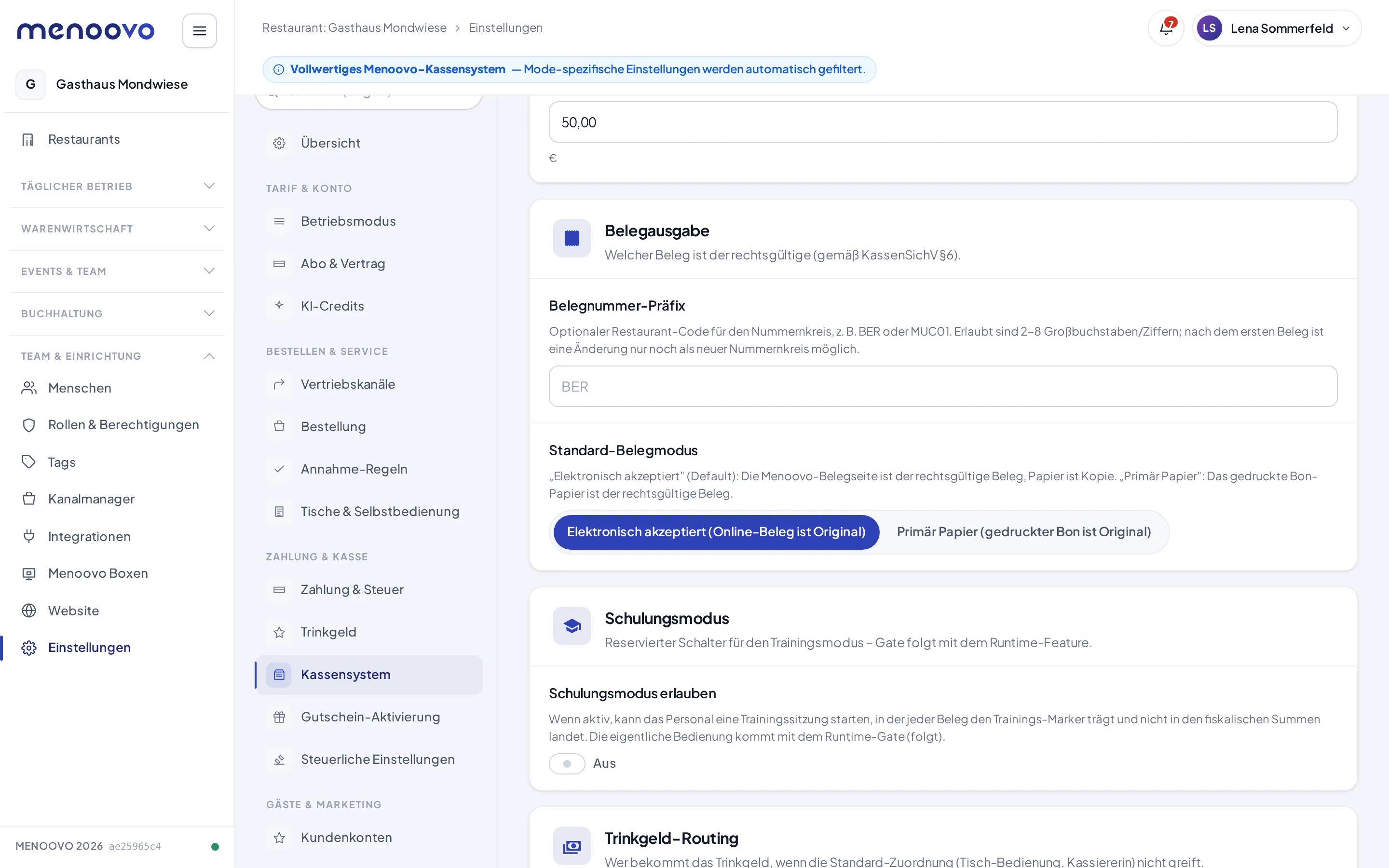Toggle the Schulungsmodus erlauben switch
The image size is (1389, 868).
coord(567,763)
